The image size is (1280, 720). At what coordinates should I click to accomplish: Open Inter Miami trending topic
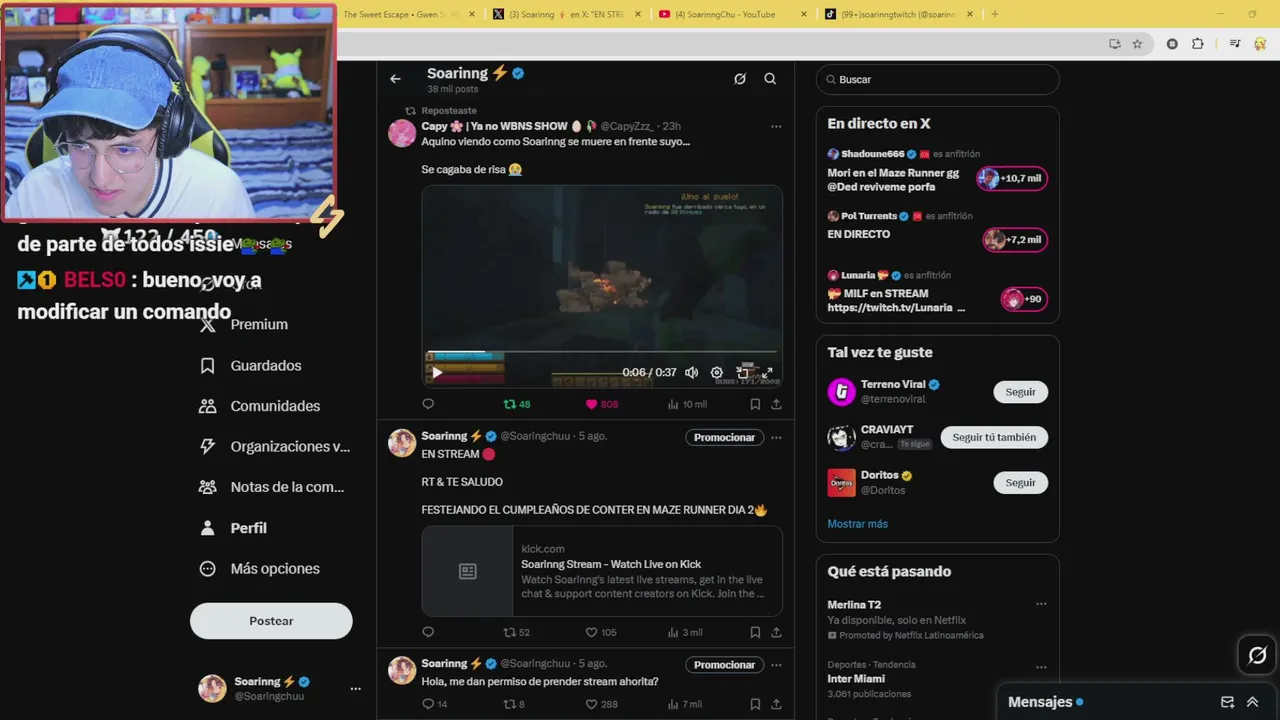click(937, 679)
